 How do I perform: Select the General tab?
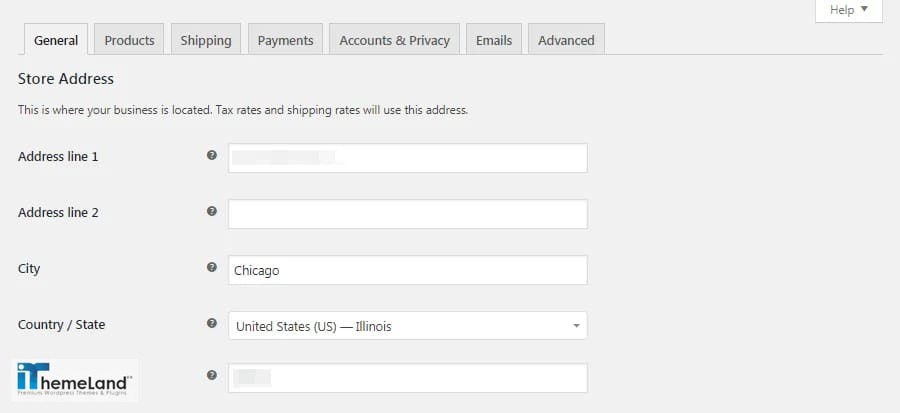[x=56, y=40]
